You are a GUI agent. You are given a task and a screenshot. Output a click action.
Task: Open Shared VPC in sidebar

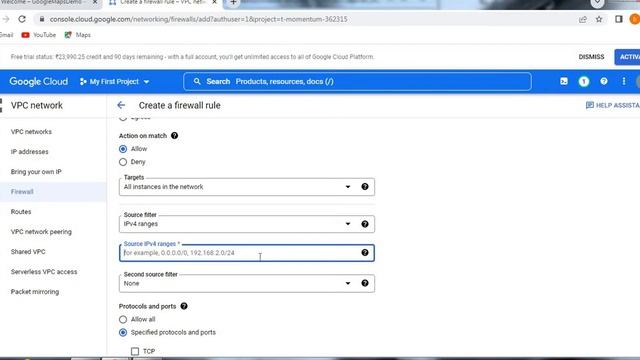coord(28,252)
